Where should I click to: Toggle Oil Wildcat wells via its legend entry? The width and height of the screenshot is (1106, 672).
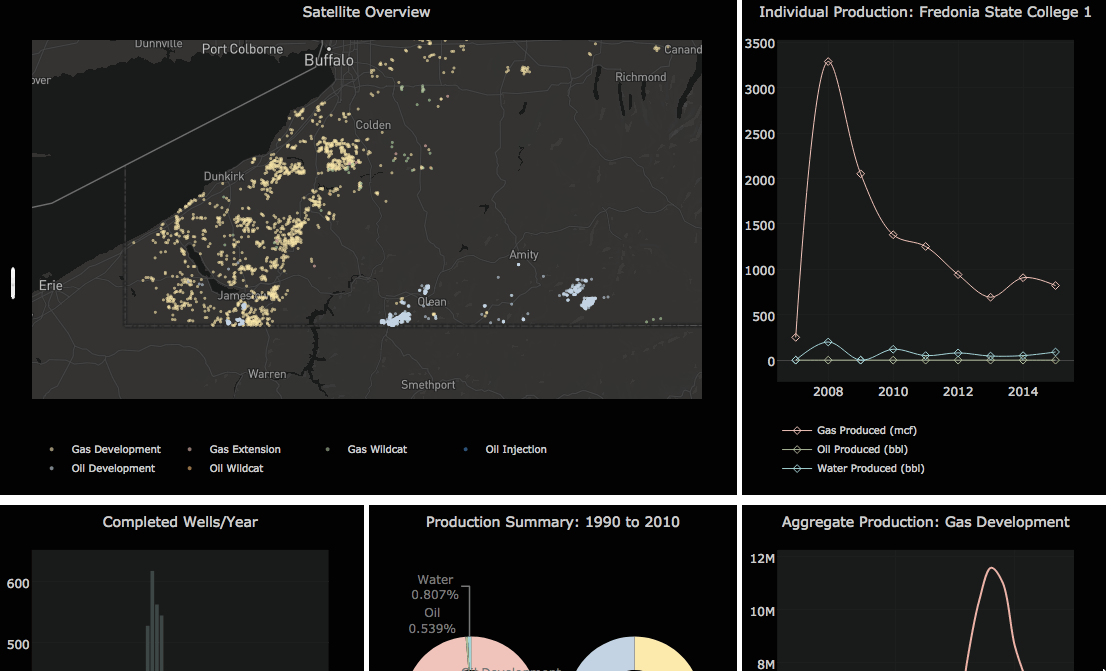236,468
